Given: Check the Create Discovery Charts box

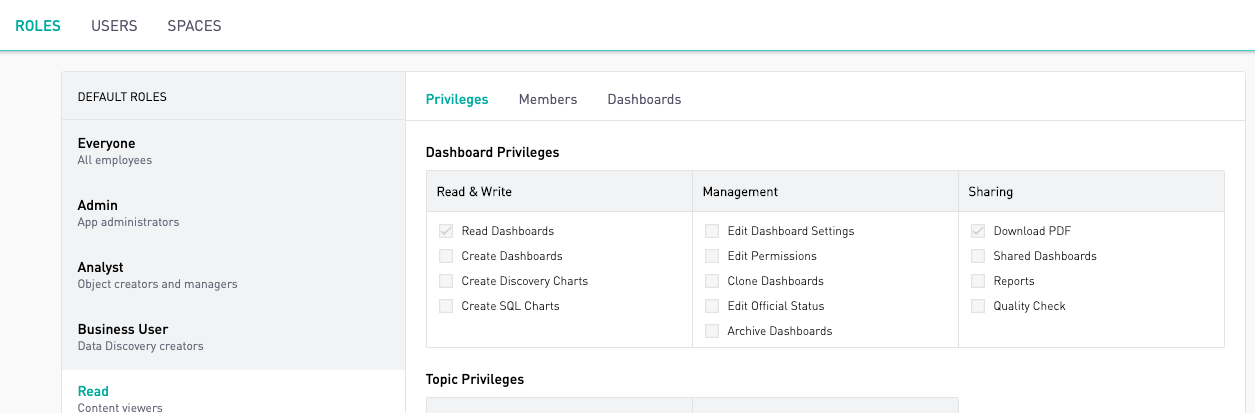Looking at the screenshot, I should (x=446, y=281).
